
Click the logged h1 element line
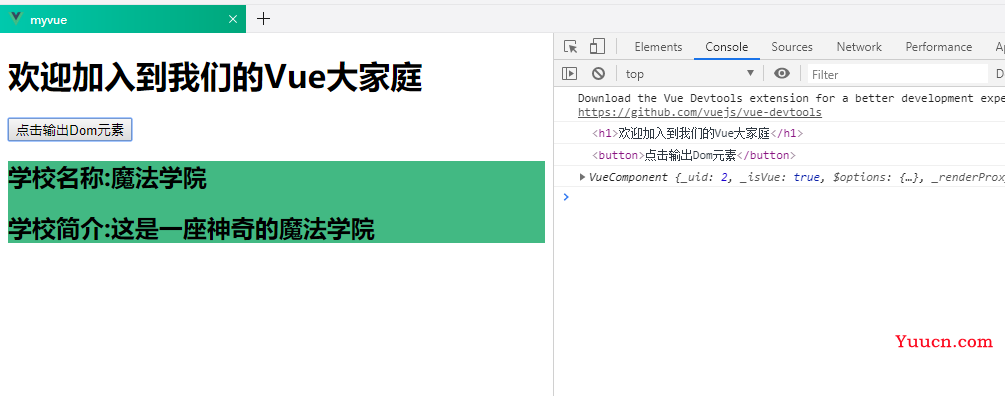pyautogui.click(x=697, y=133)
